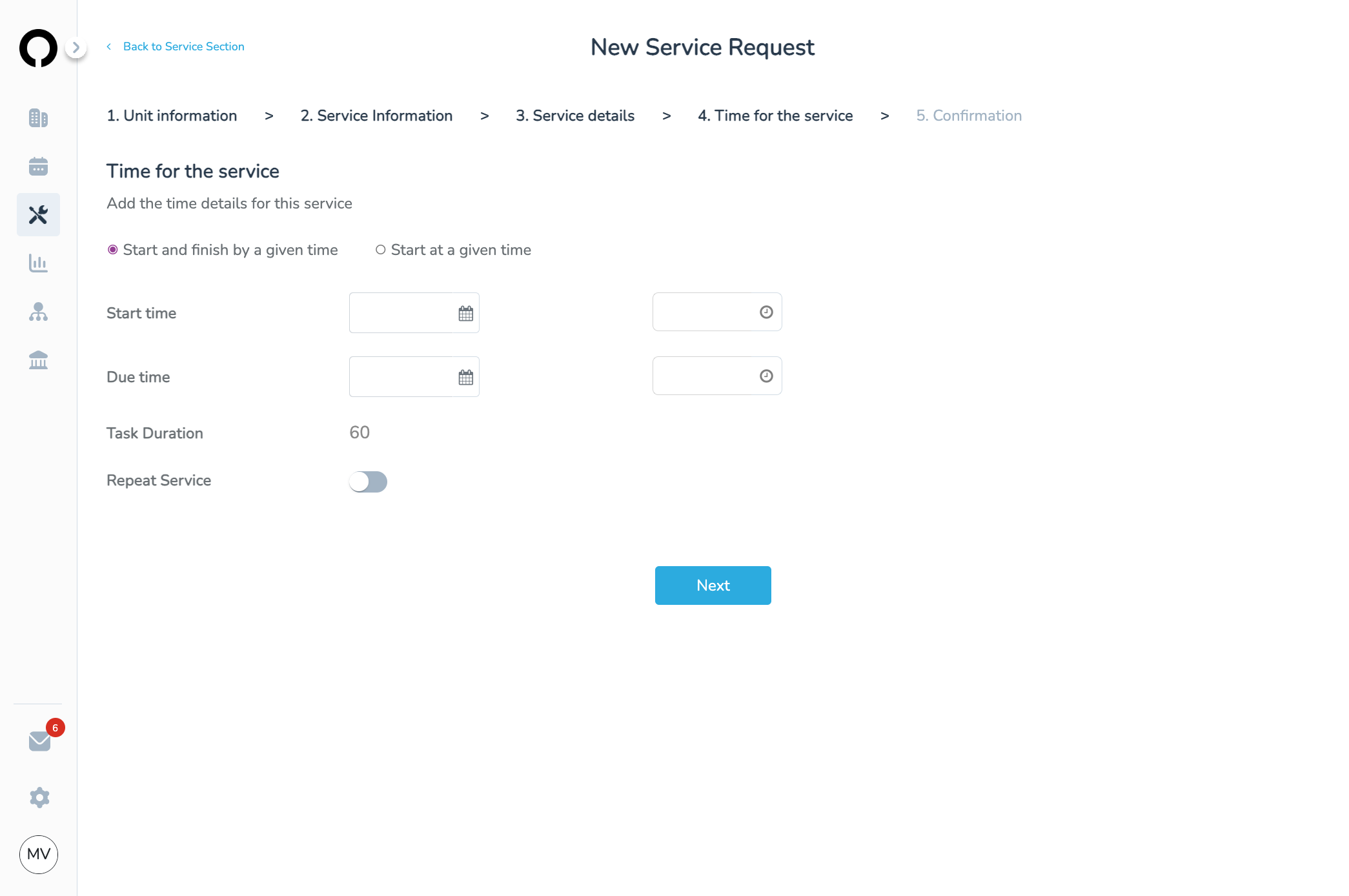
Task: Click the red notification badge showing 6
Action: 56,728
